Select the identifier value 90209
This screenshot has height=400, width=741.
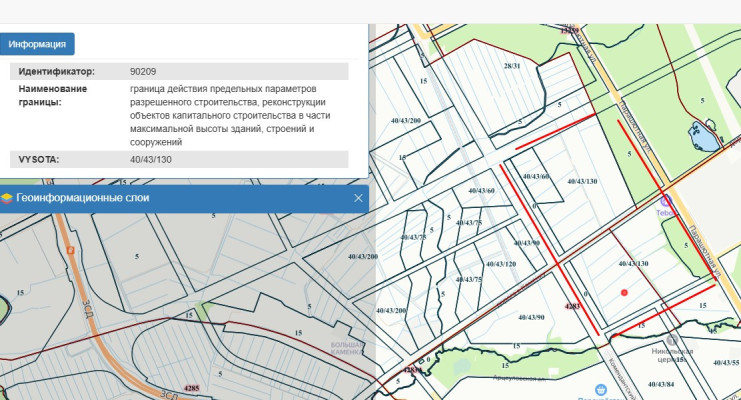143,72
